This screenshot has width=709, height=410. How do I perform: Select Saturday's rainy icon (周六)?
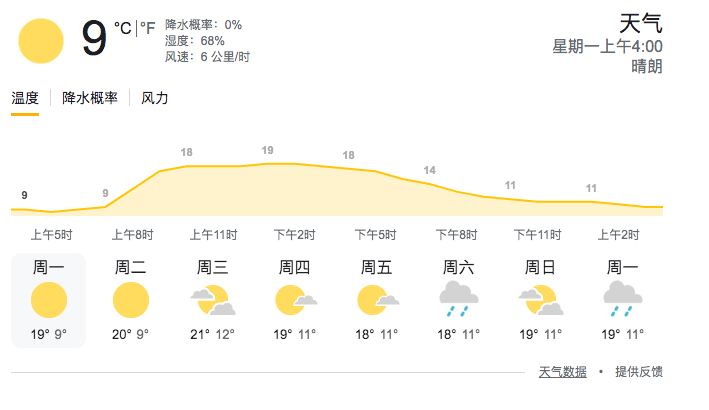coord(458,298)
